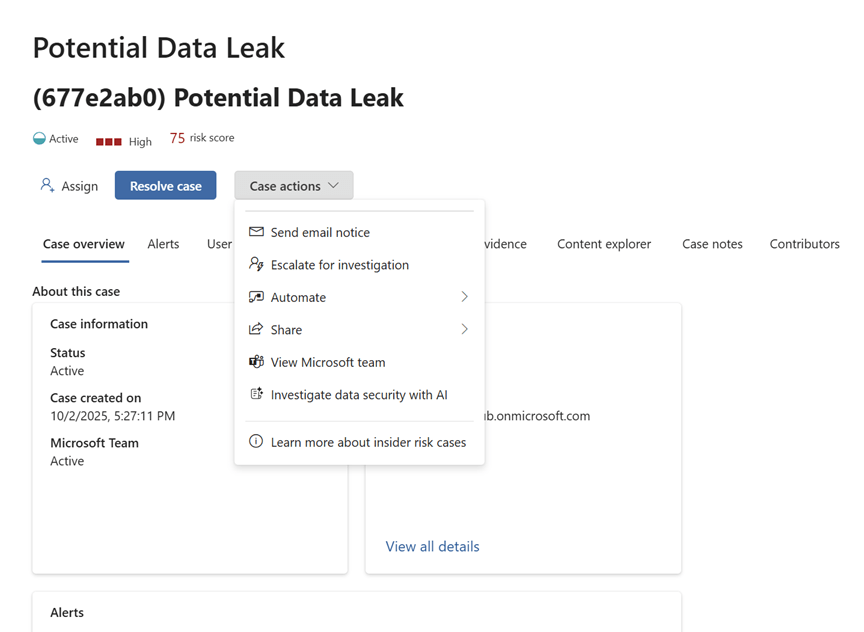This screenshot has width=864, height=632.
Task: Click the Share arrow icon
Action: point(256,329)
